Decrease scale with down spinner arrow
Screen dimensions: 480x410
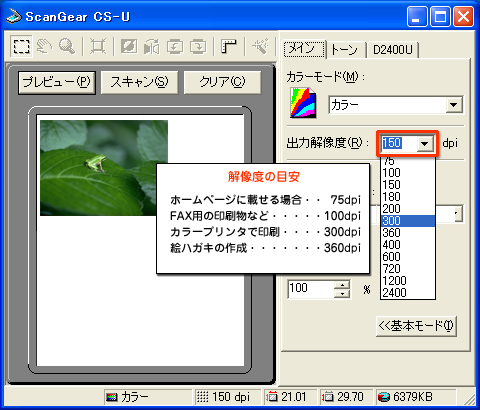coord(342,294)
